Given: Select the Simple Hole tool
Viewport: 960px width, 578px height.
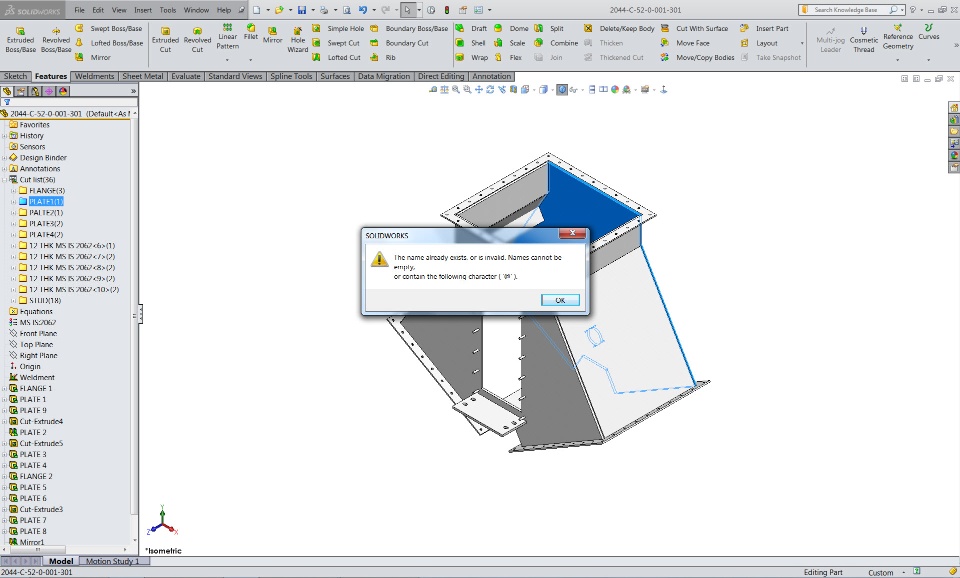Looking at the screenshot, I should 338,28.
